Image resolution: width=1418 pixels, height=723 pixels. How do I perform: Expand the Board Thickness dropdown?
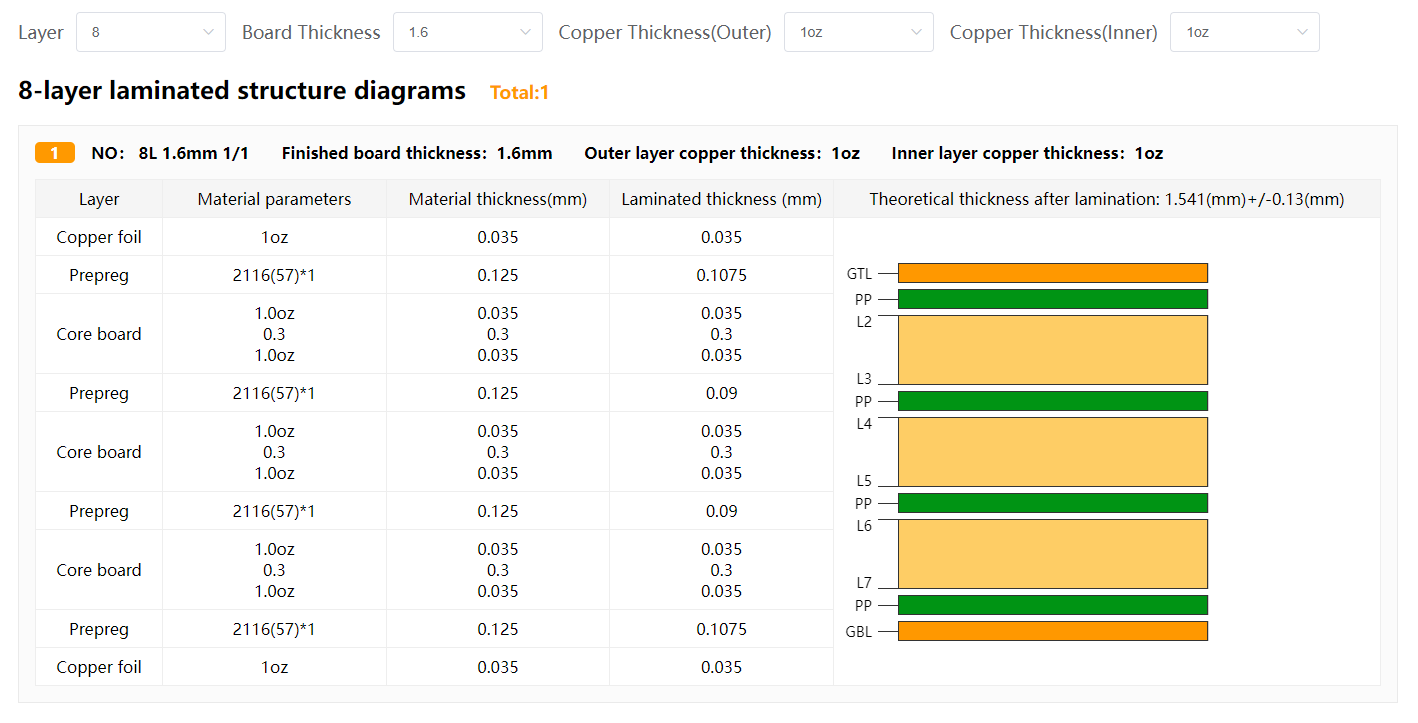(467, 32)
